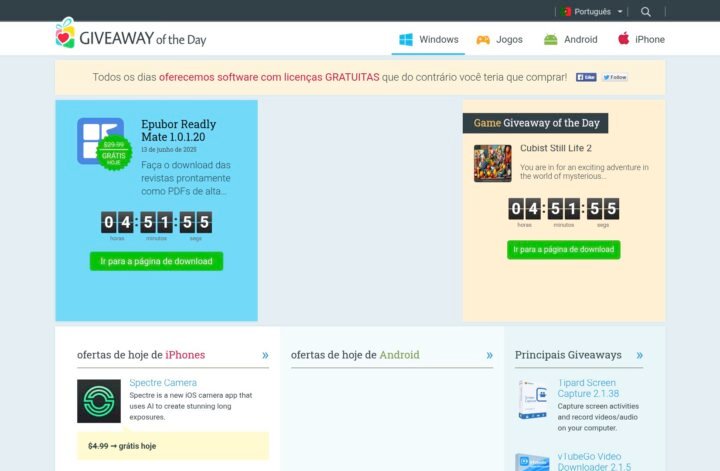Viewport: 720px width, 471px height.
Task: Open the search magnifier icon
Action: point(646,12)
